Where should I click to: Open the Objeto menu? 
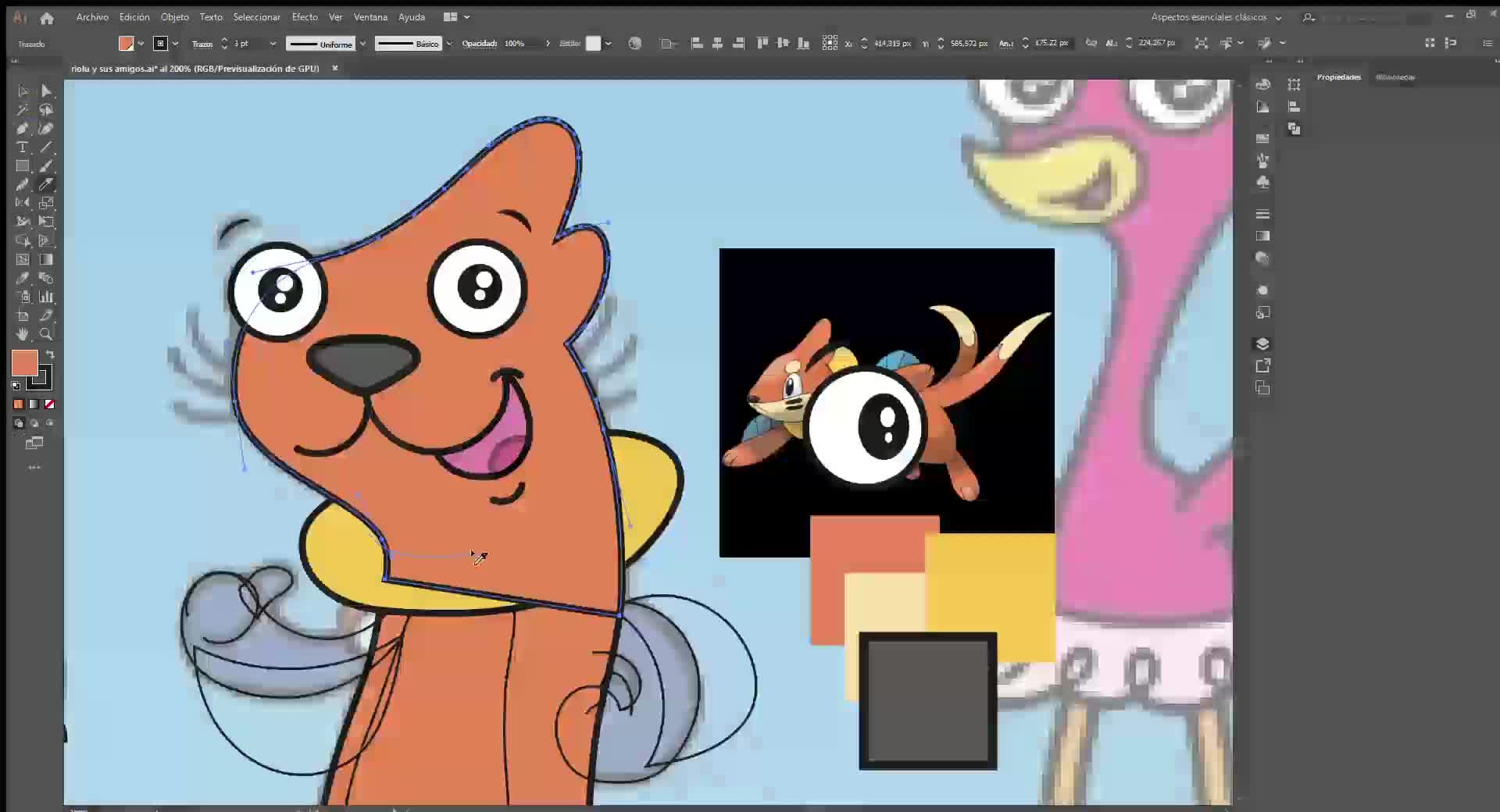click(175, 17)
